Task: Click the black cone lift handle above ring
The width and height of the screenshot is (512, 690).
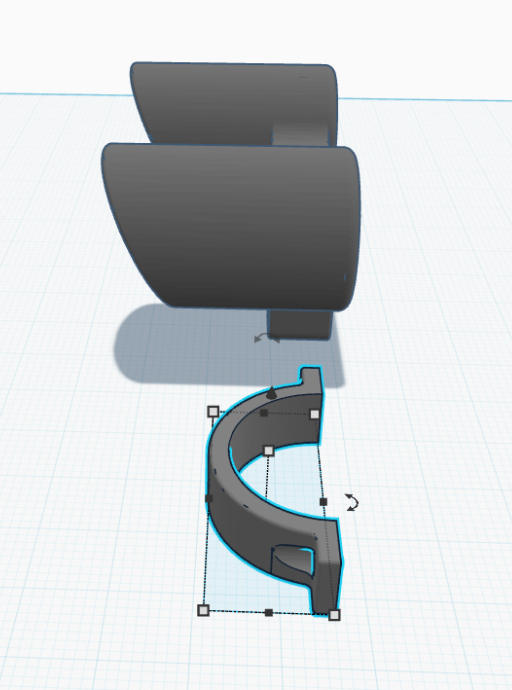Action: point(271,393)
